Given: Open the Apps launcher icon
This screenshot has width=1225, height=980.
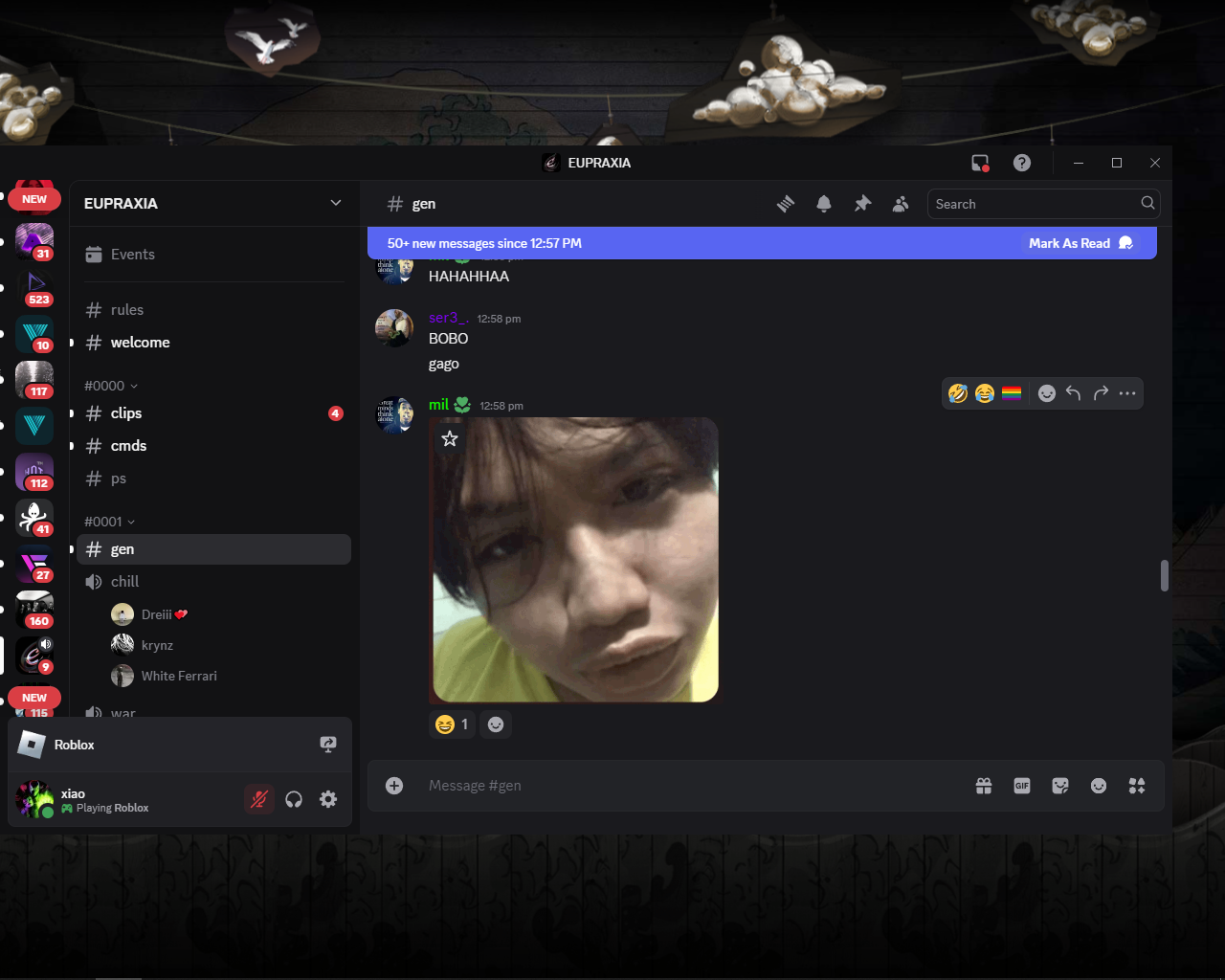Looking at the screenshot, I should 1137,786.
